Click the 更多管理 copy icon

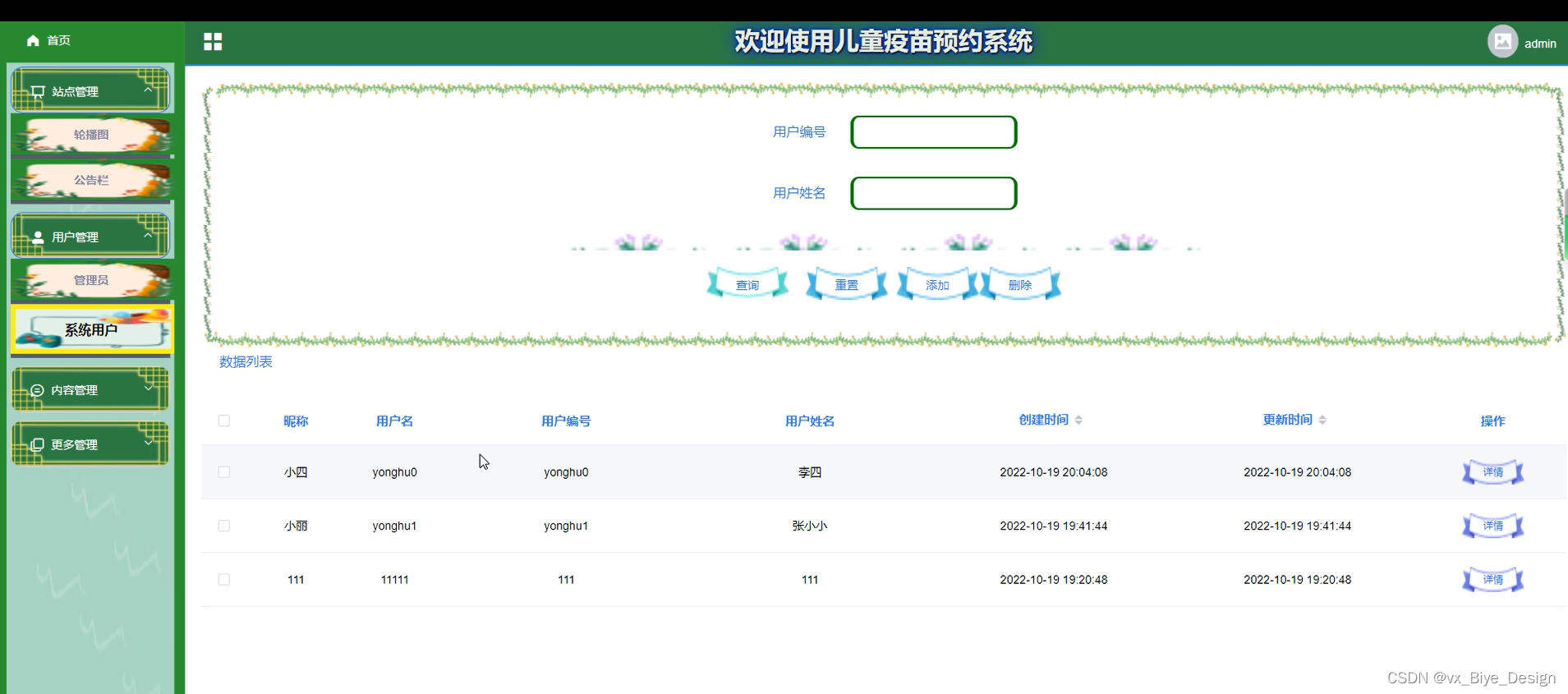37,444
